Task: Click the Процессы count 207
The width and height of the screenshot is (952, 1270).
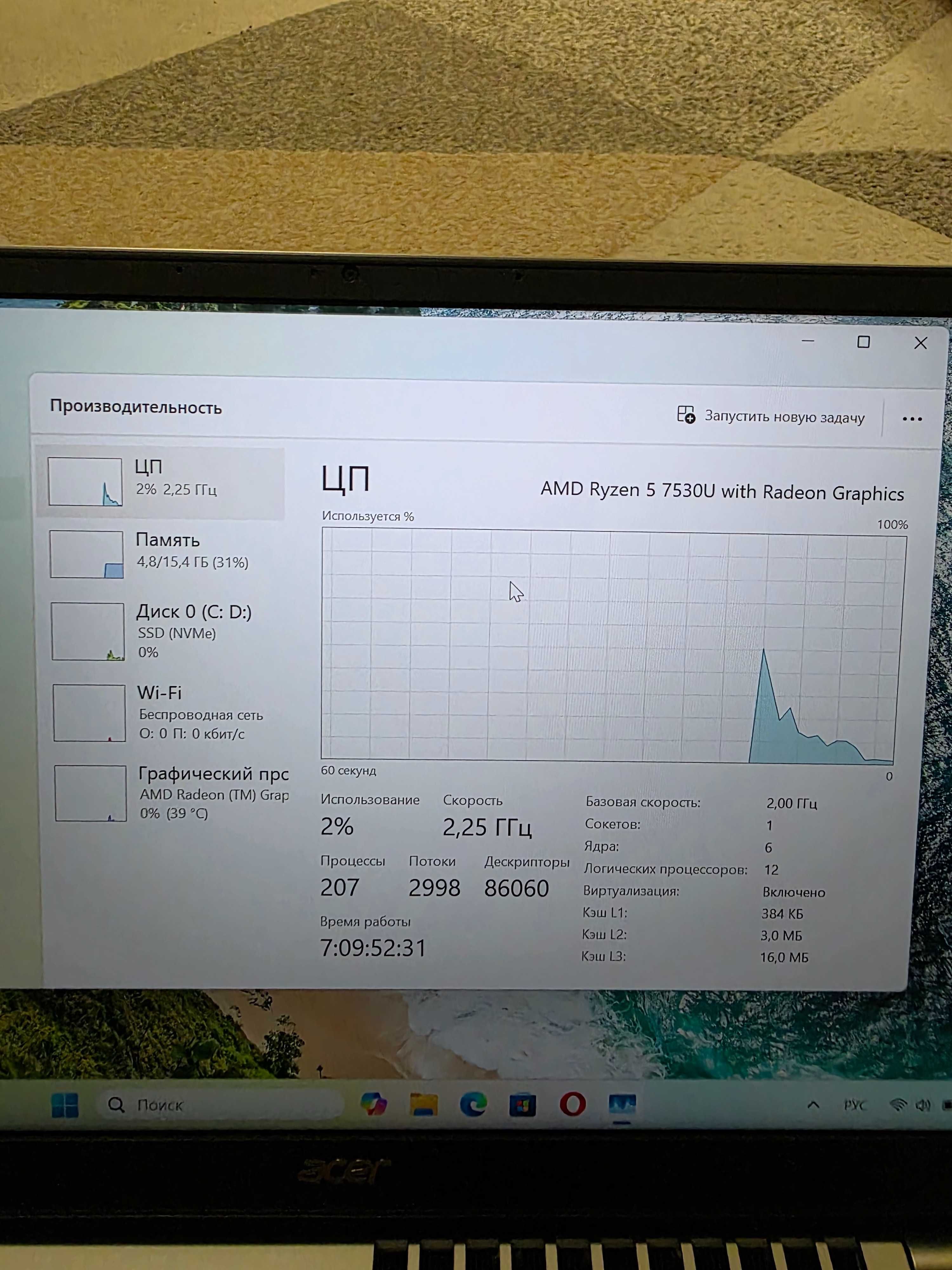Action: pyautogui.click(x=340, y=888)
